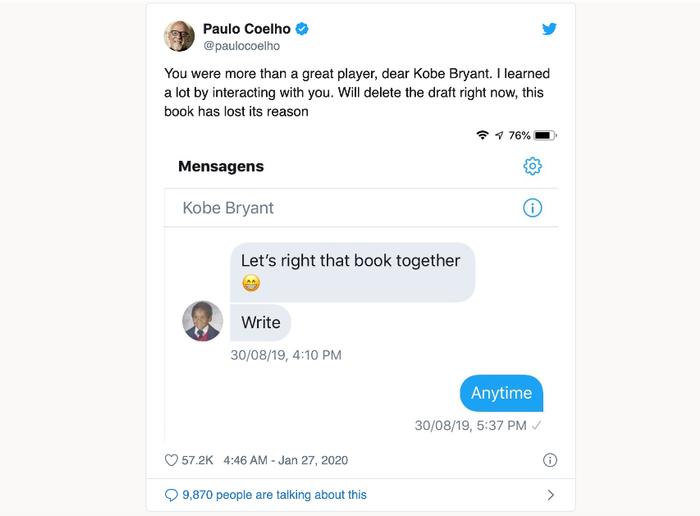Click the tweet info icon near the date
The image size is (700, 516).
point(550,460)
